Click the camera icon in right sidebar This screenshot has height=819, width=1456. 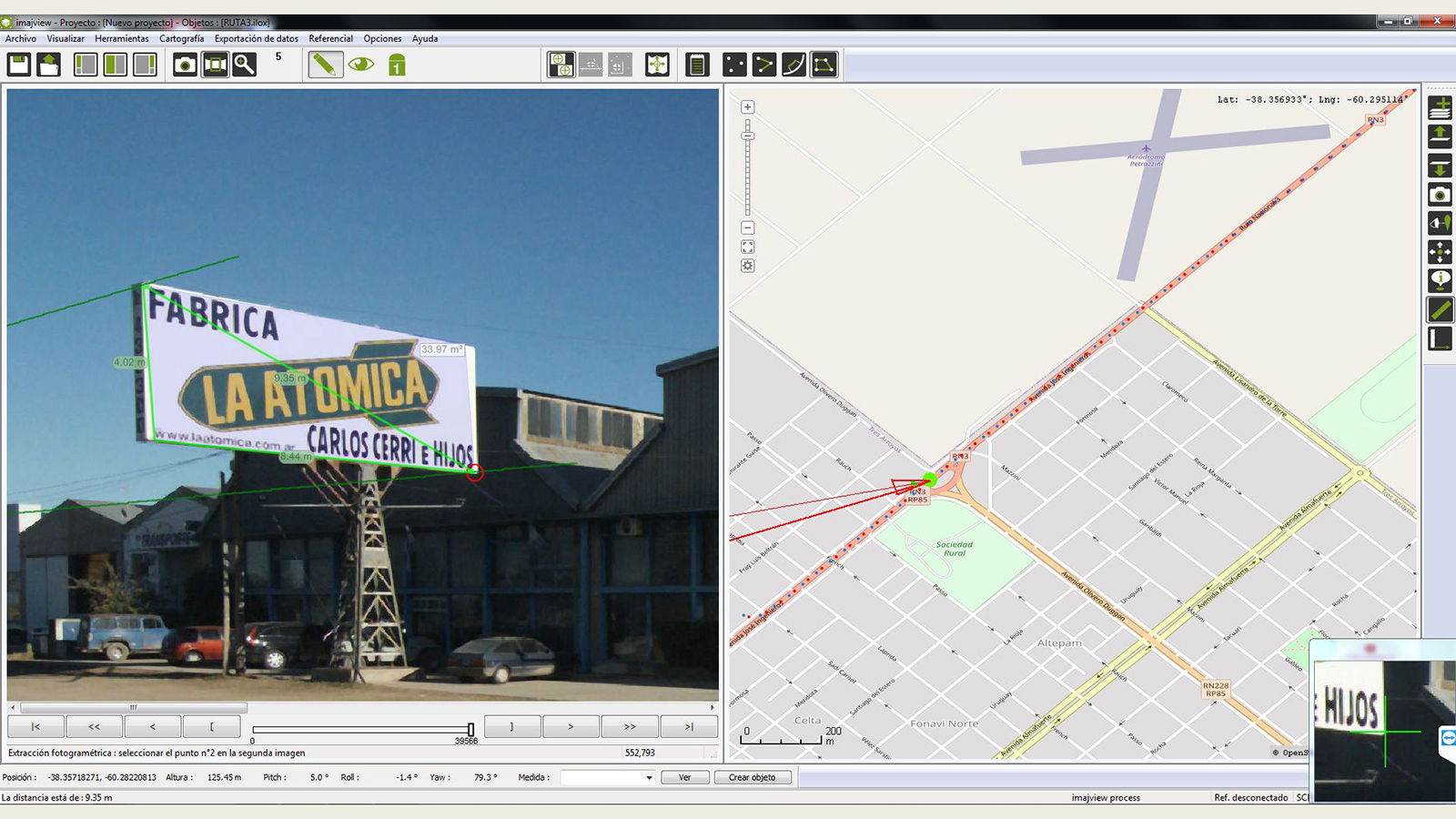(x=1440, y=195)
